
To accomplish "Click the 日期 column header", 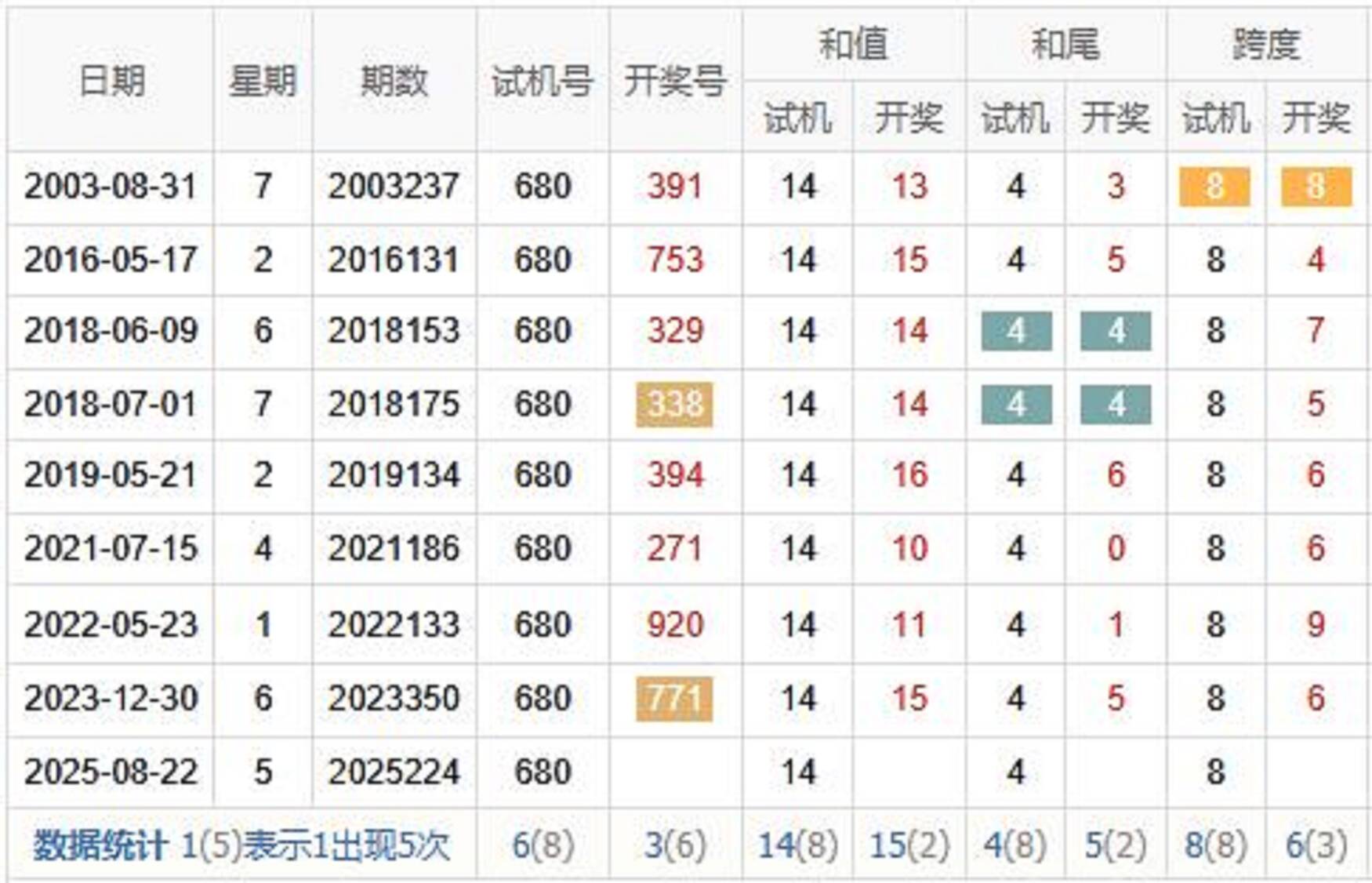I will pos(111,81).
